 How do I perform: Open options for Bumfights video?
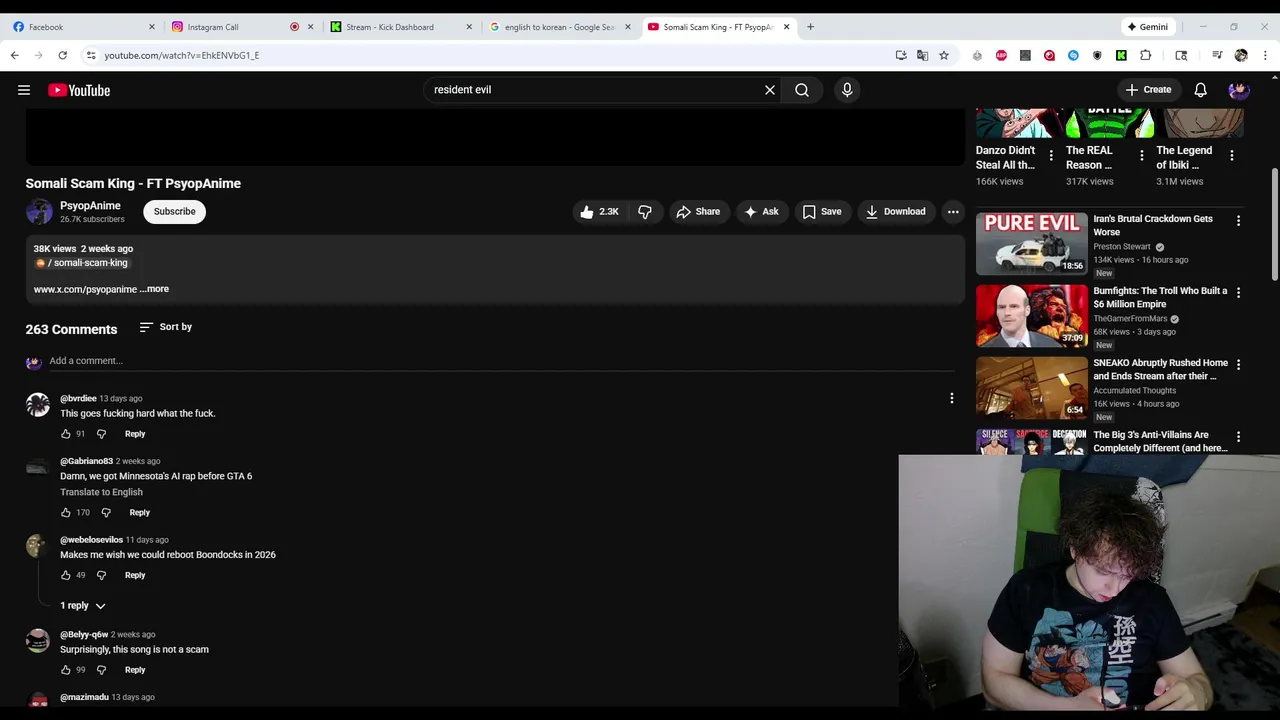(1238, 293)
